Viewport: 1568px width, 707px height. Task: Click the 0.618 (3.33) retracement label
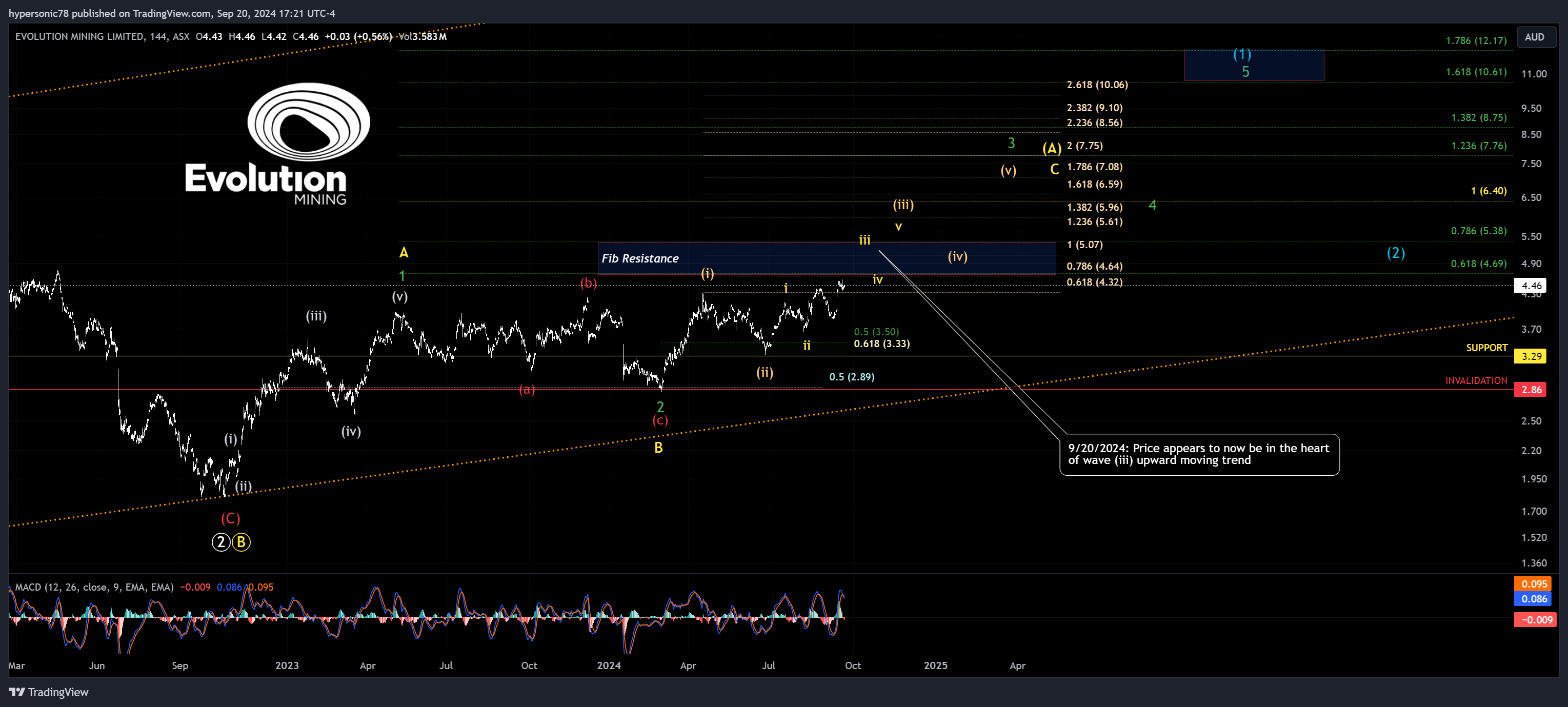coord(881,344)
